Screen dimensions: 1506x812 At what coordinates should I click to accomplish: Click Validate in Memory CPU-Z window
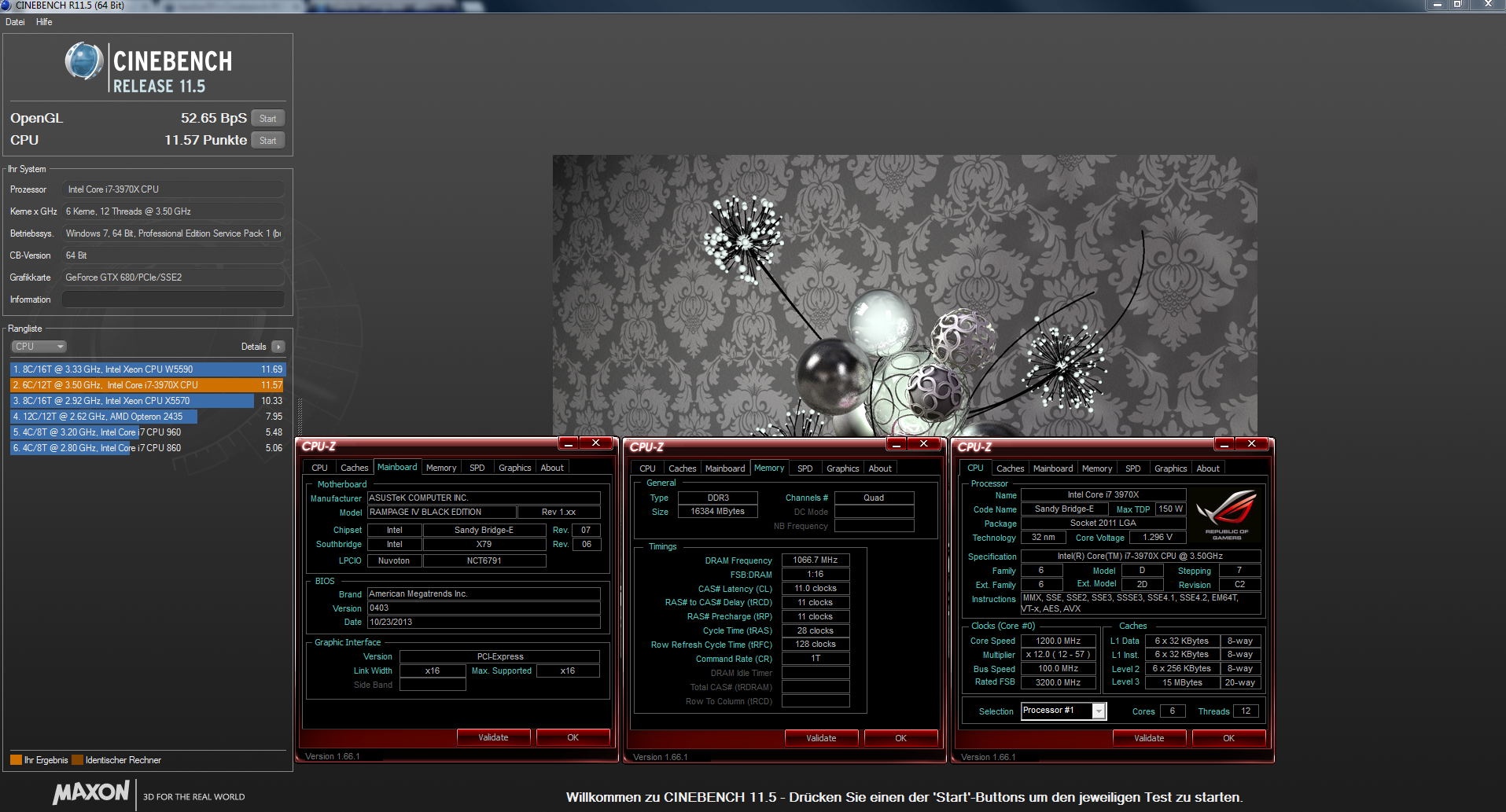822,738
